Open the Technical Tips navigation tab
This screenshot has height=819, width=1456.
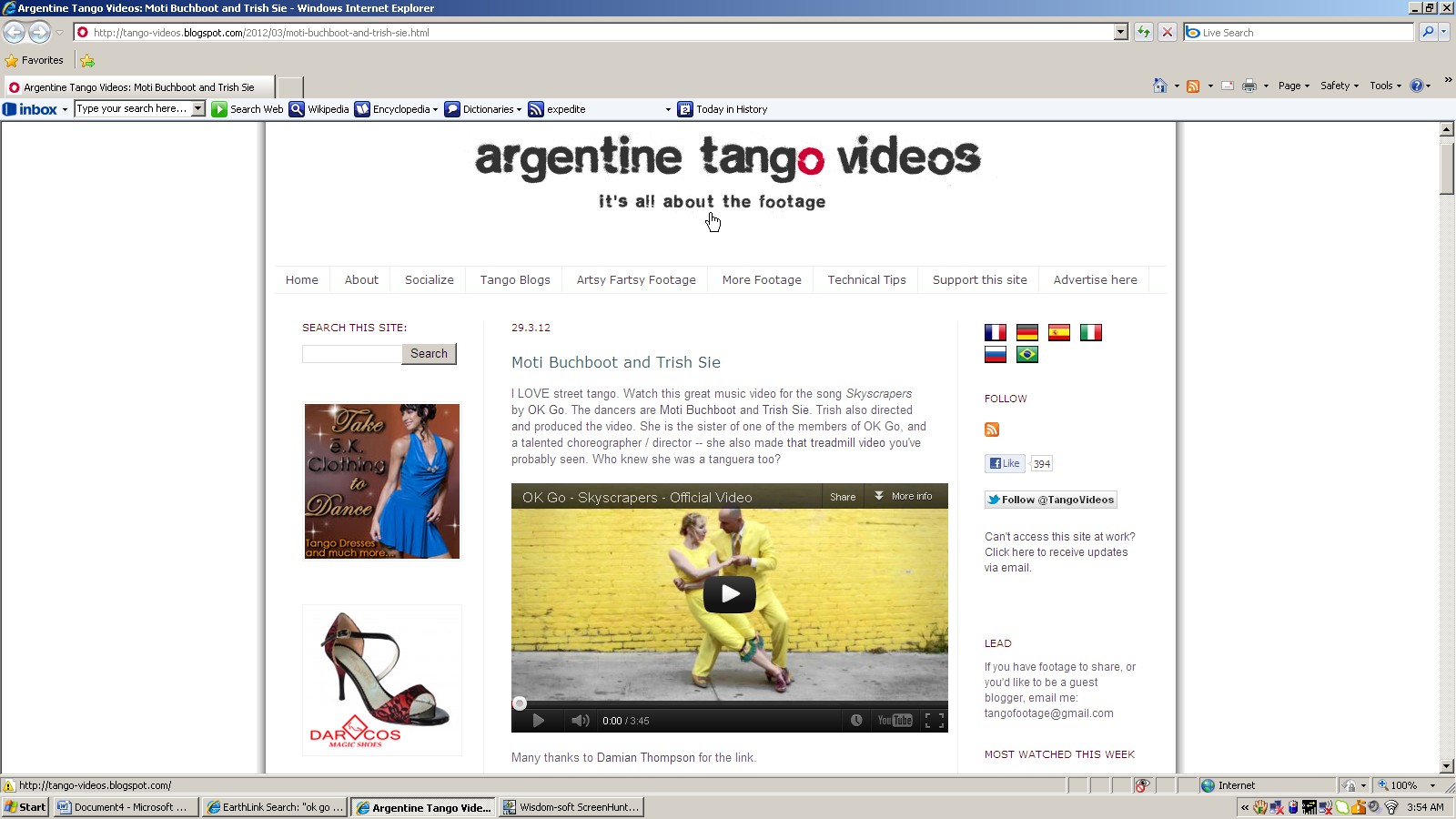(867, 279)
